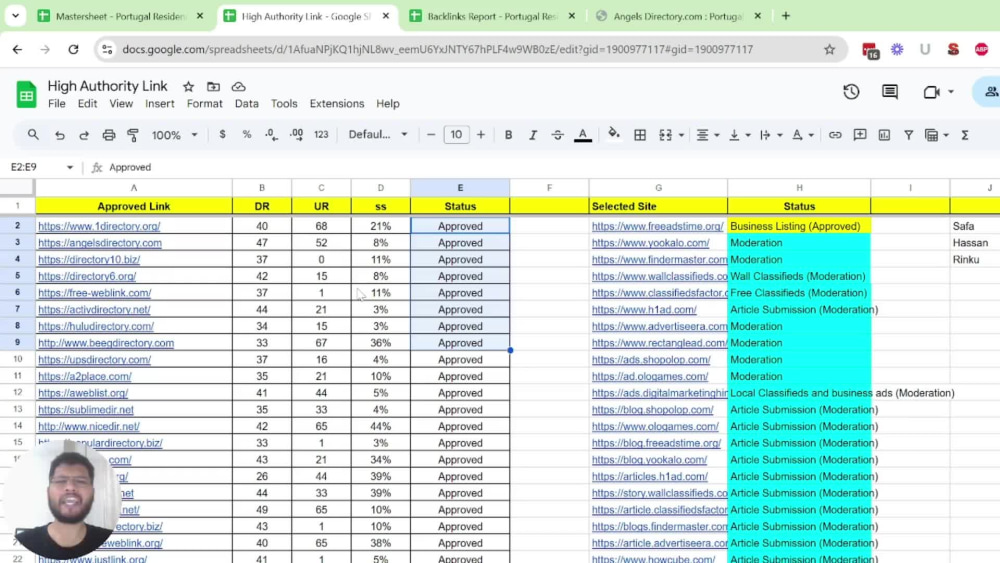Insert a chart
The height and width of the screenshot is (563, 1000).
pos(884,135)
